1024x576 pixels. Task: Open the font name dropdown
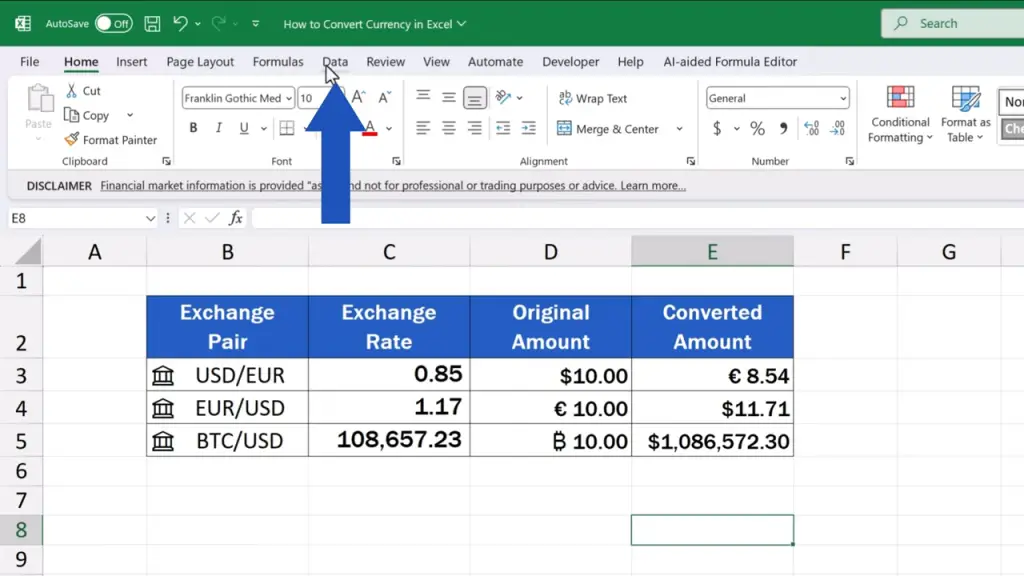(x=288, y=98)
